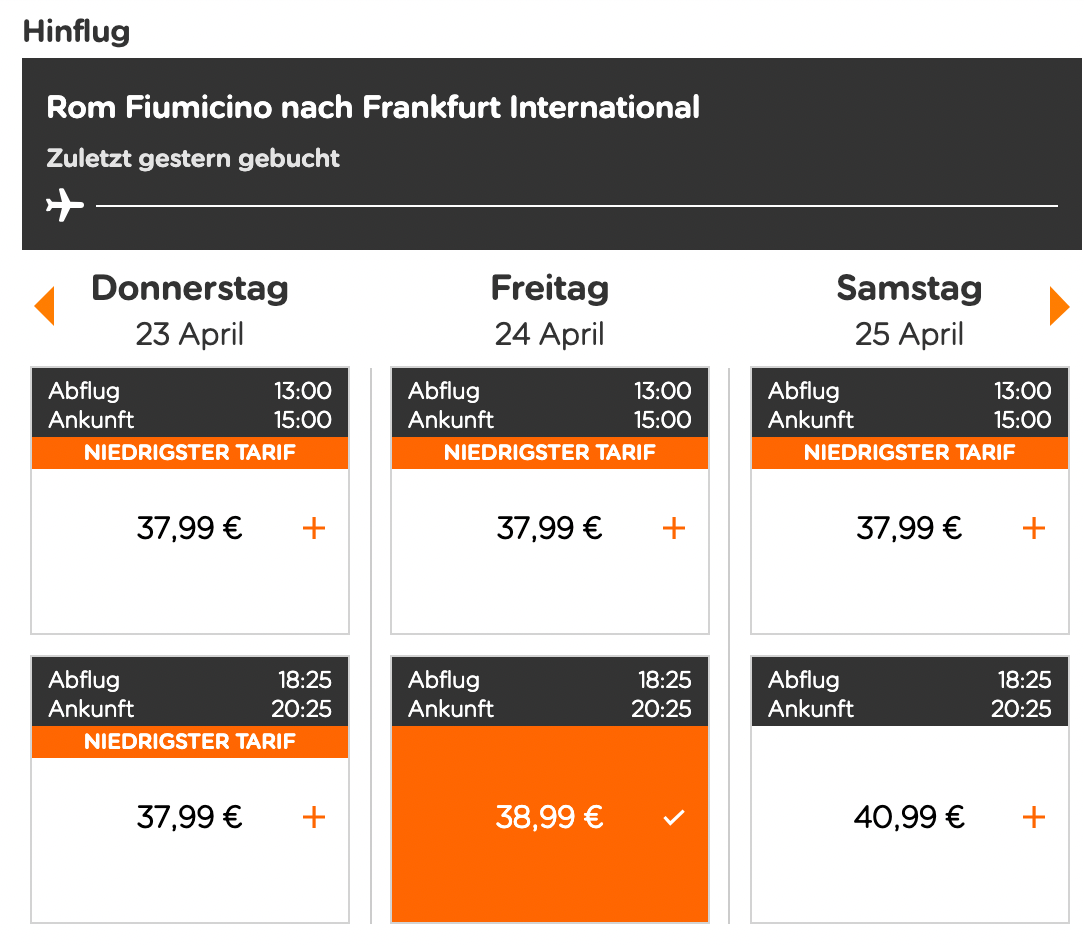Click Saturday 13:00 Niedrigster Tarif banner

(x=909, y=453)
